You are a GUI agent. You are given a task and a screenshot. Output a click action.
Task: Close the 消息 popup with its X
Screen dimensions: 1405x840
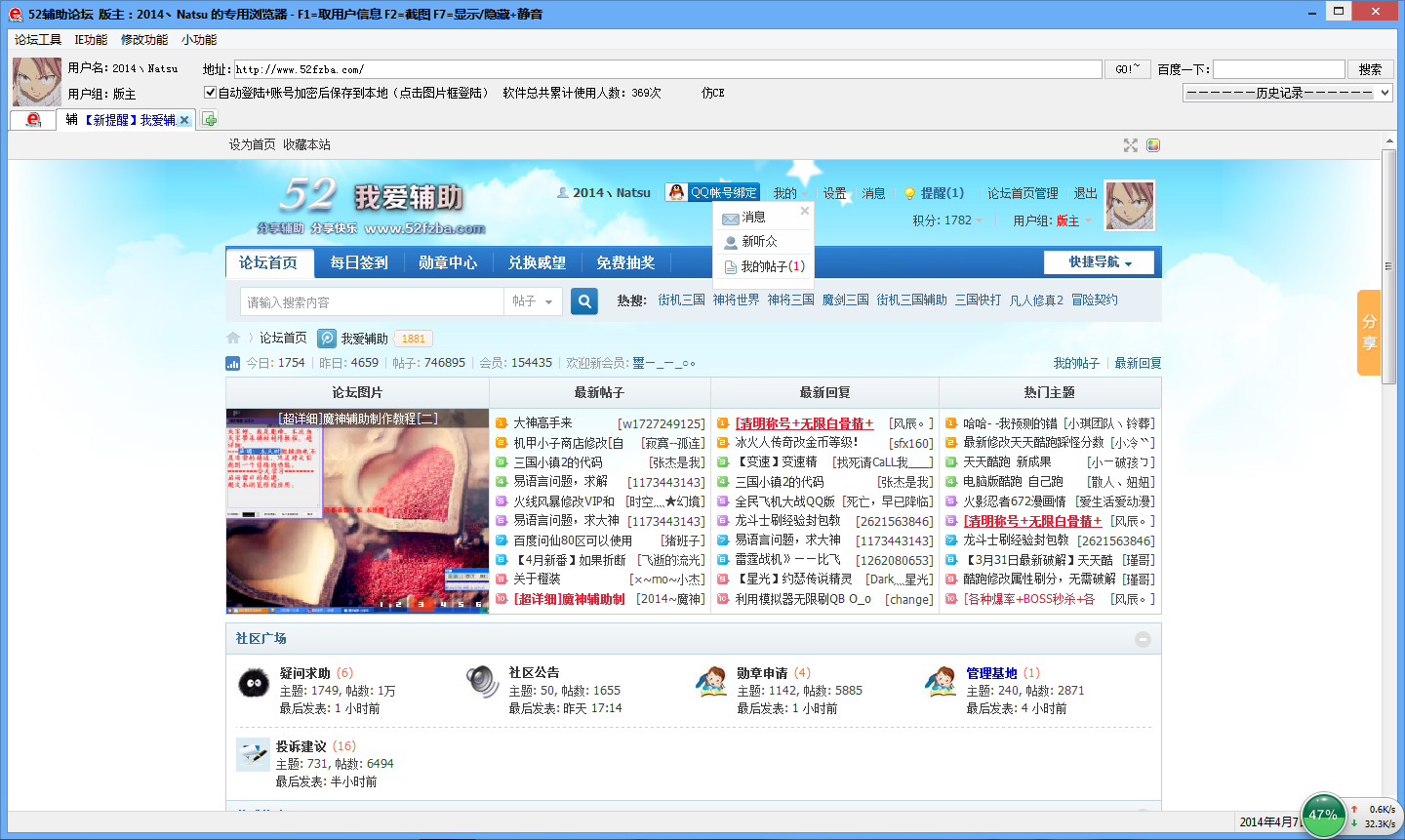804,211
